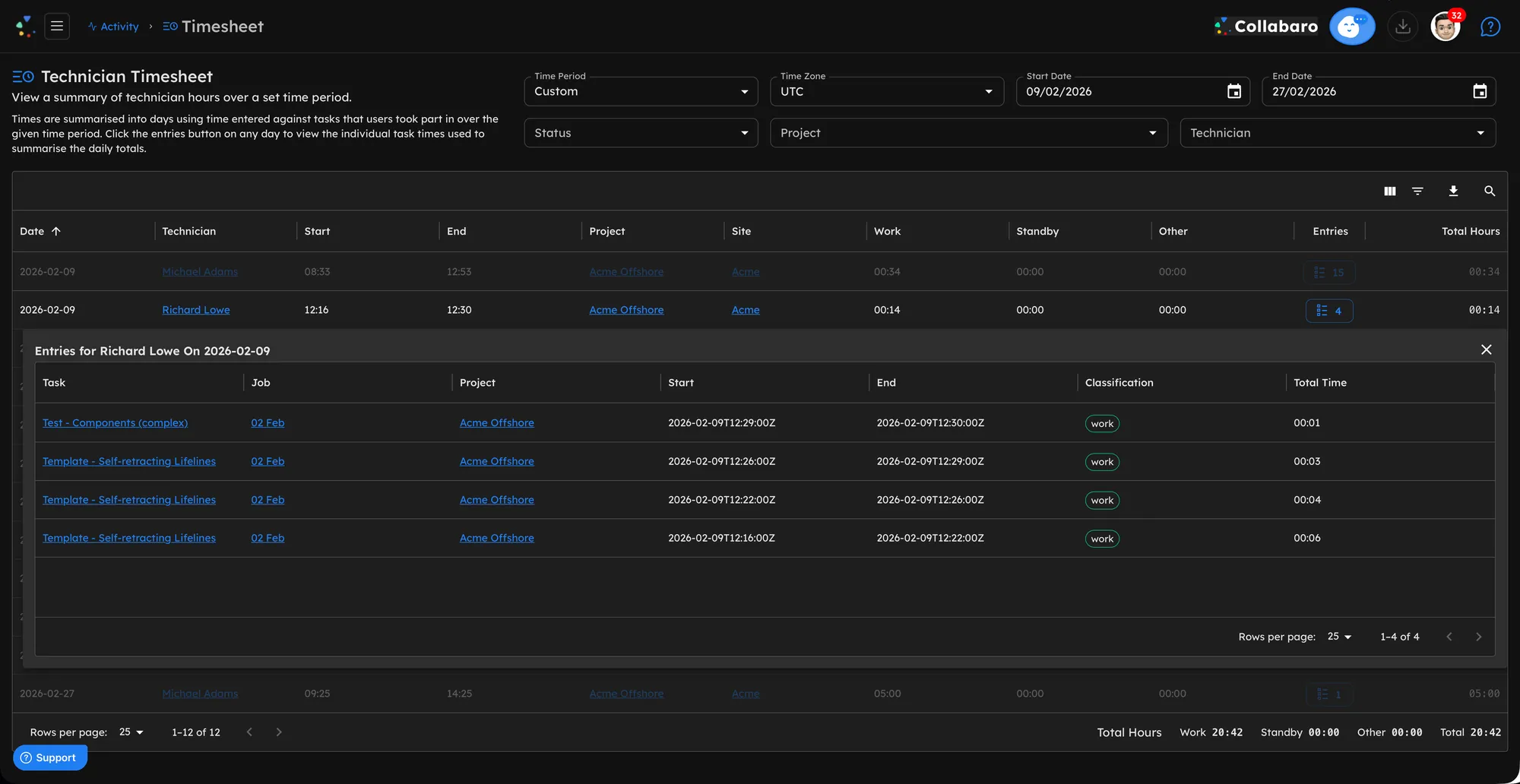Go to next page of entries panel
1520x784 pixels.
(x=1478, y=637)
